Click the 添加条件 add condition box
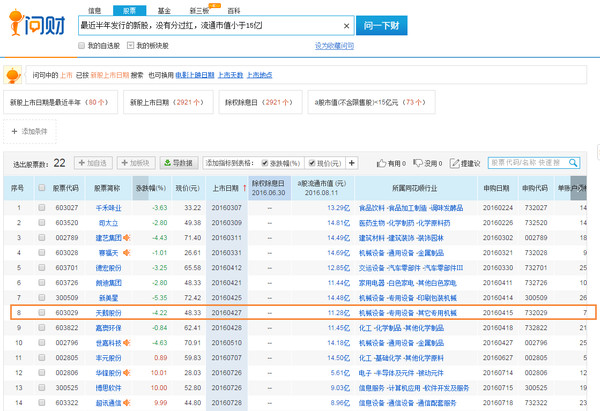600x411 pixels. pos(30,132)
